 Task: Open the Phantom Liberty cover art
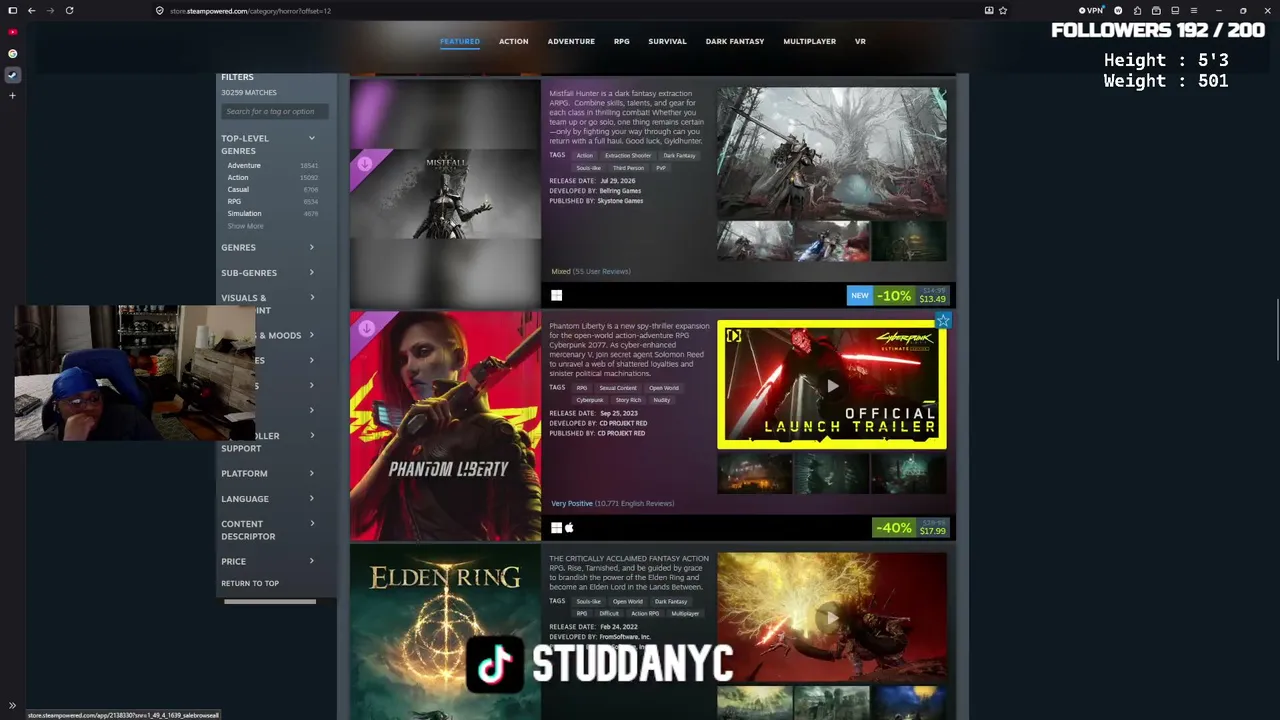point(445,426)
